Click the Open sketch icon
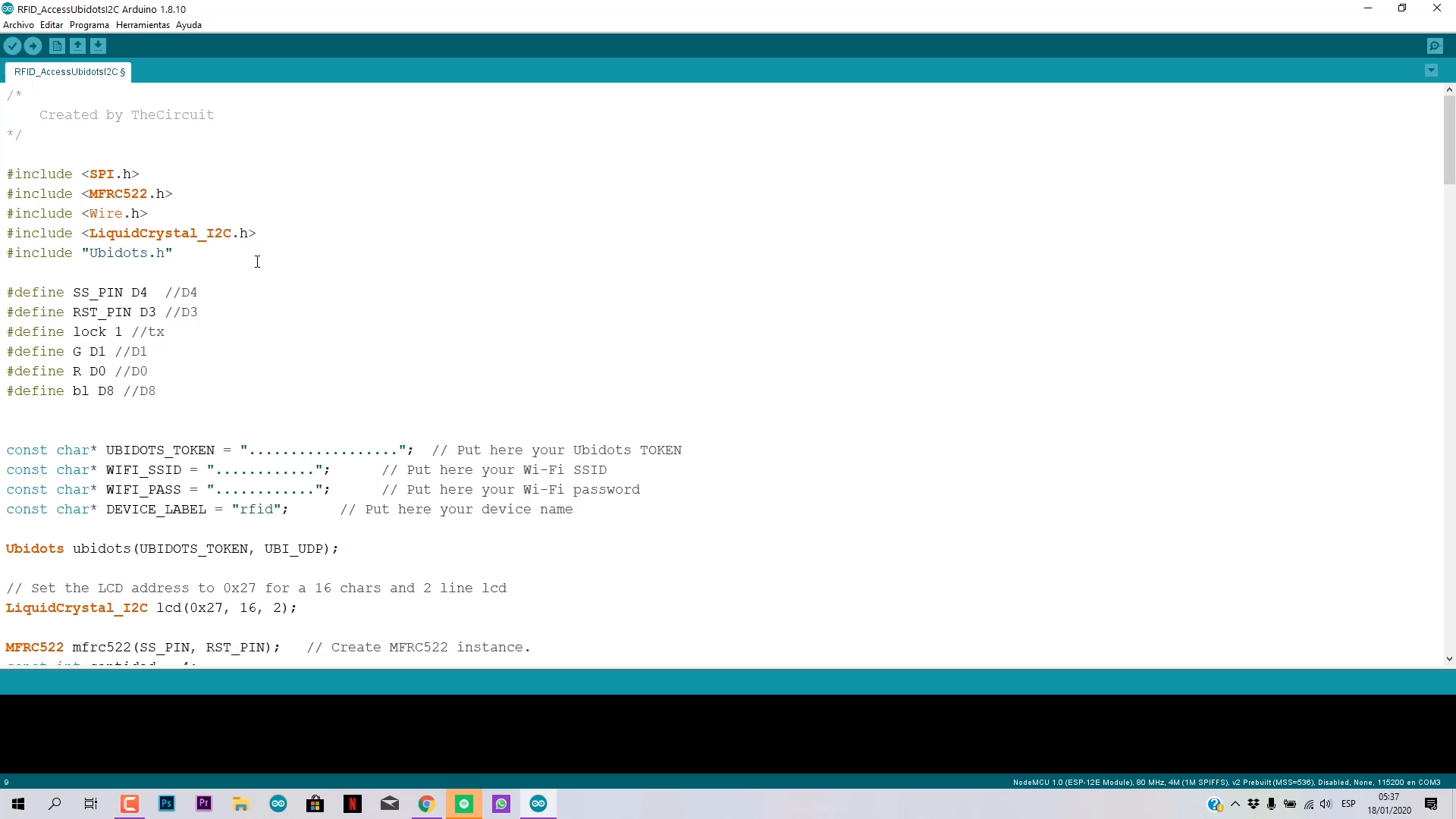1456x819 pixels. (77, 46)
